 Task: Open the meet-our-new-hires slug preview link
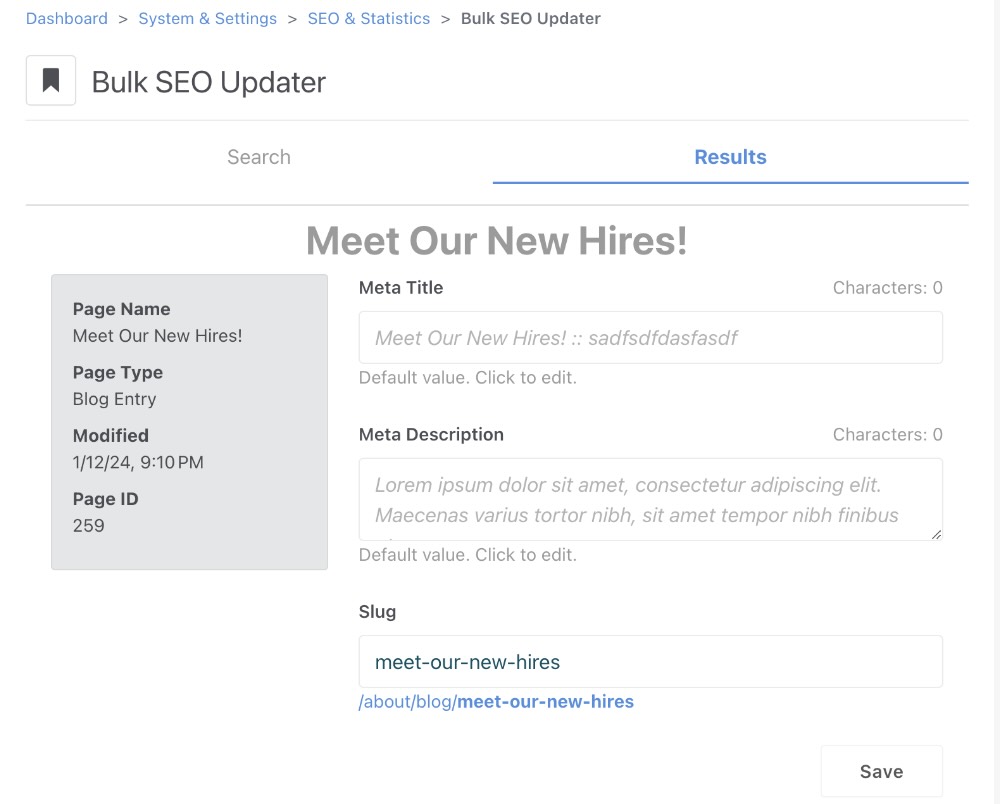[x=545, y=702]
